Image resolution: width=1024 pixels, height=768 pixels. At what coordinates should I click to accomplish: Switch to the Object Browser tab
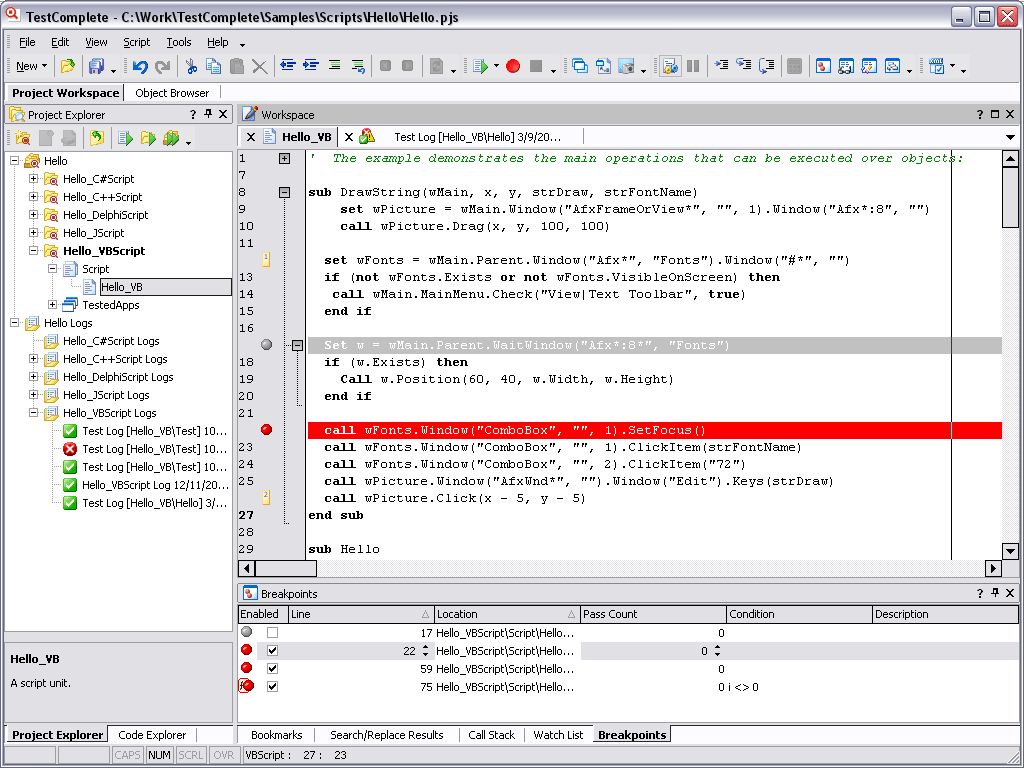pyautogui.click(x=172, y=93)
